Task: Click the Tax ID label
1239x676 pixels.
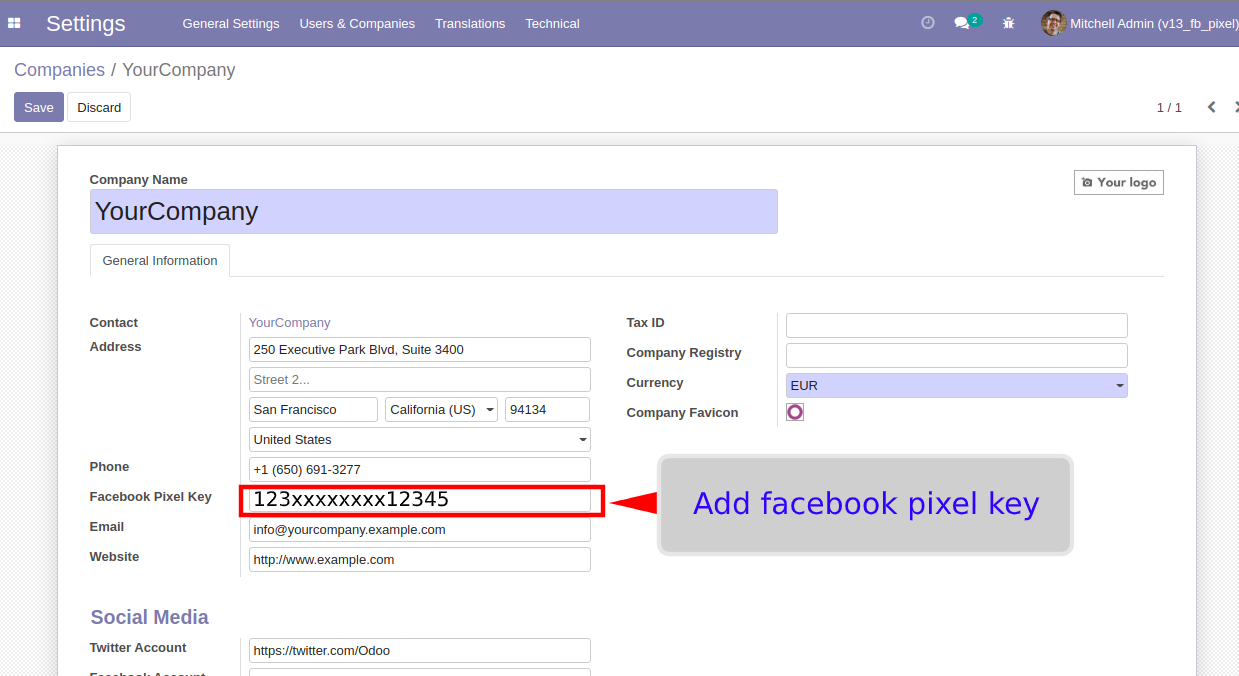Action: pos(646,323)
